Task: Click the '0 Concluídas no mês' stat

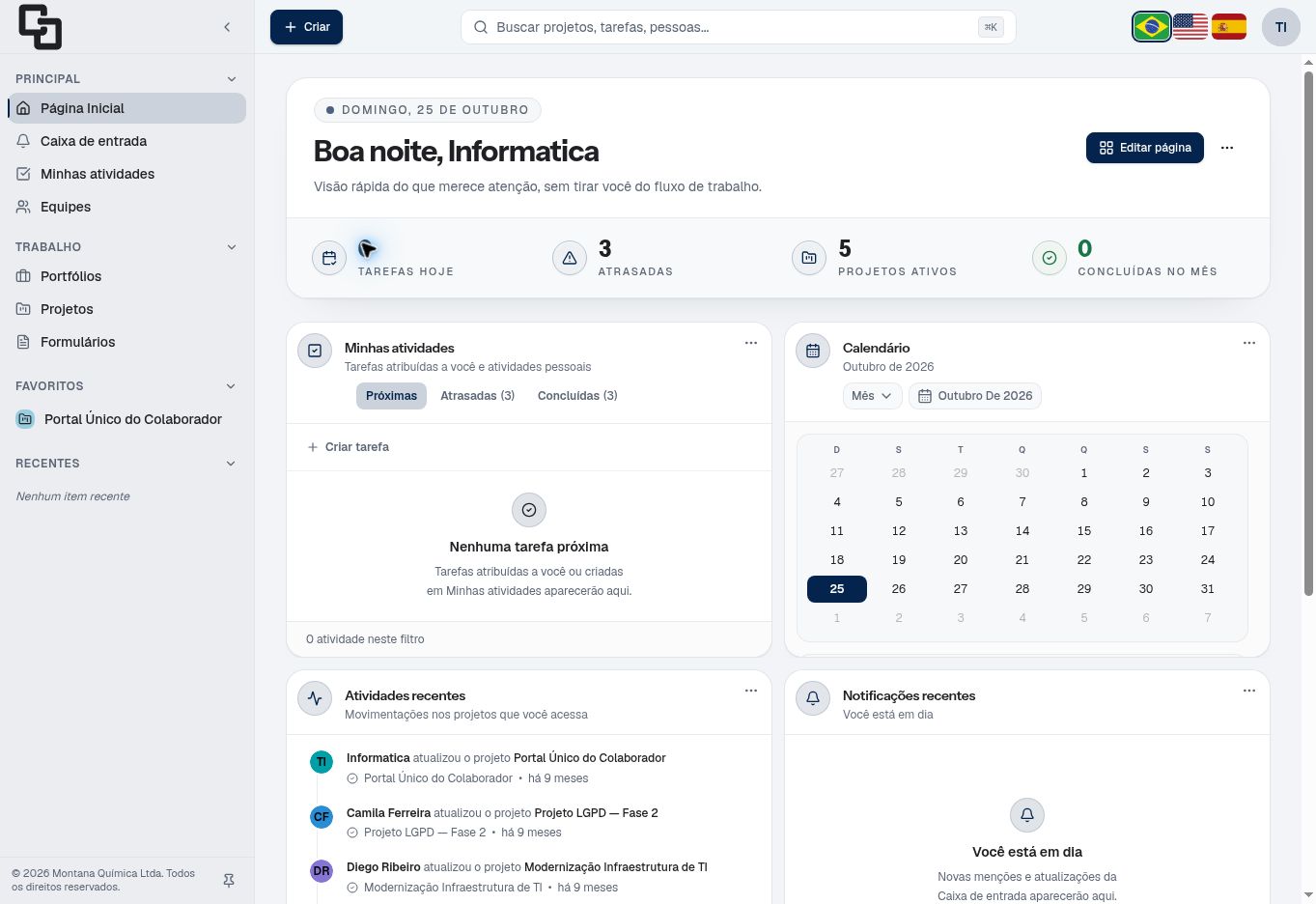Action: click(x=1125, y=258)
